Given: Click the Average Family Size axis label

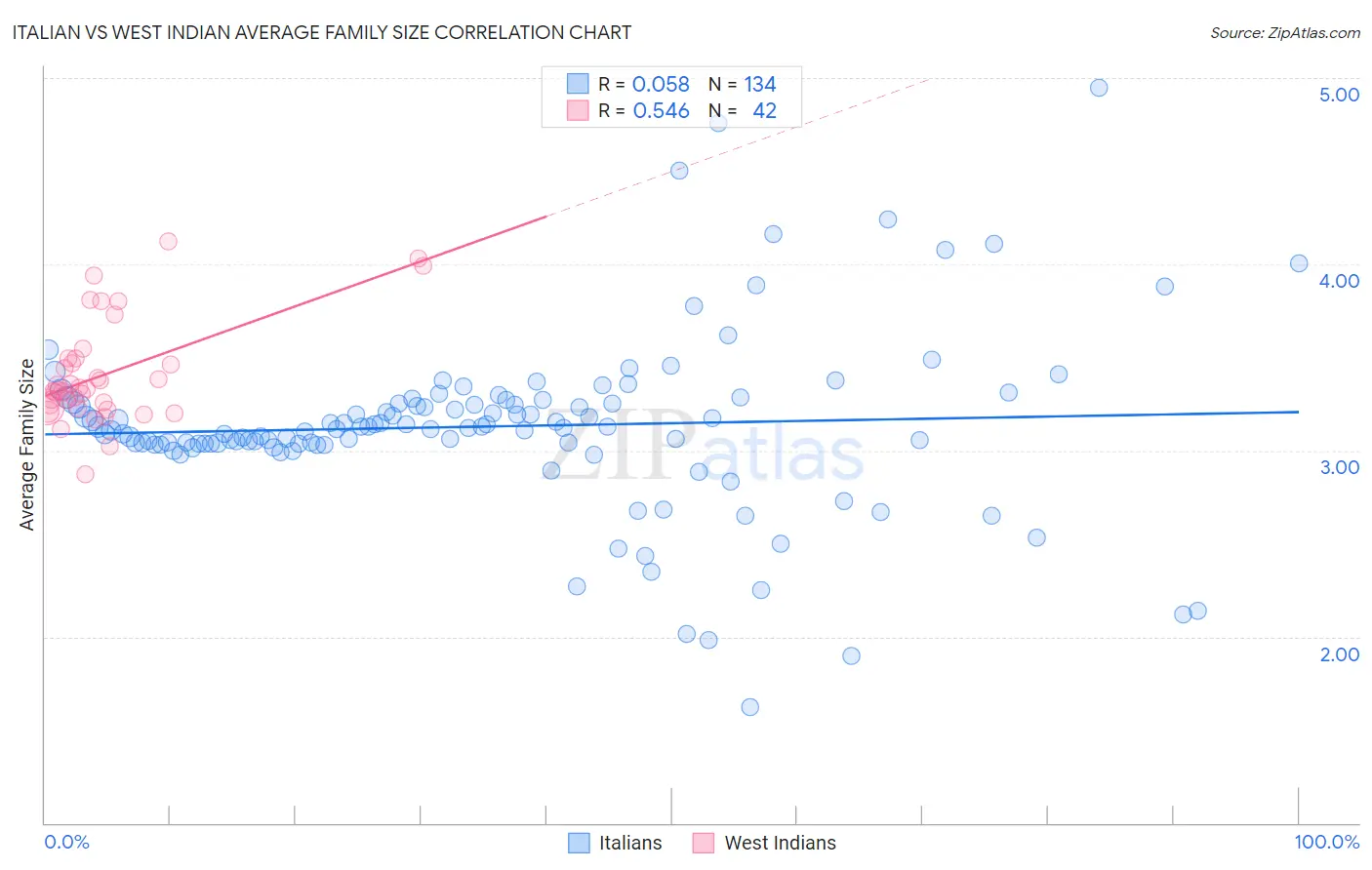Looking at the screenshot, I should coord(27,445).
